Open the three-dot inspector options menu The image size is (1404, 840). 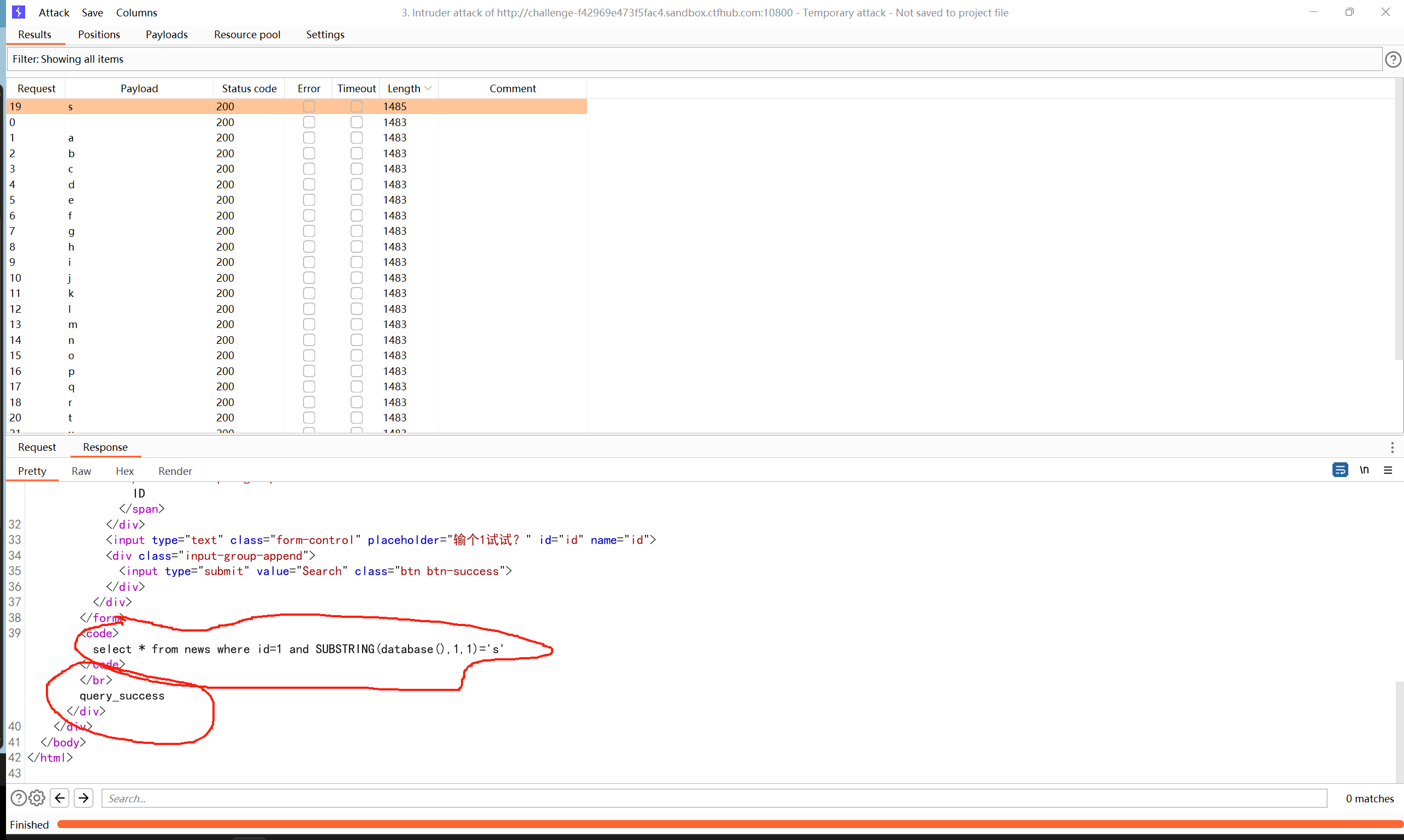pyautogui.click(x=1392, y=448)
